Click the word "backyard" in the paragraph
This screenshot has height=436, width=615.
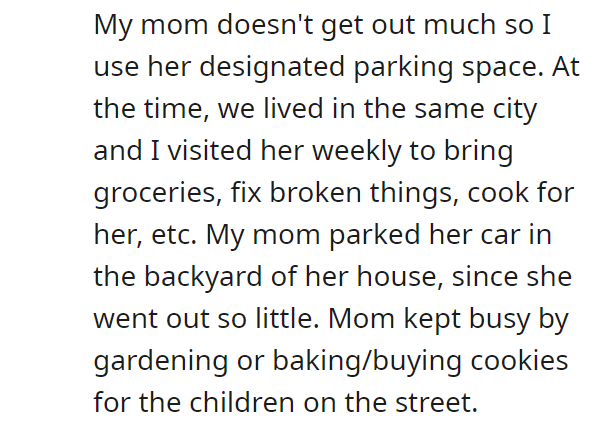[x=203, y=276]
